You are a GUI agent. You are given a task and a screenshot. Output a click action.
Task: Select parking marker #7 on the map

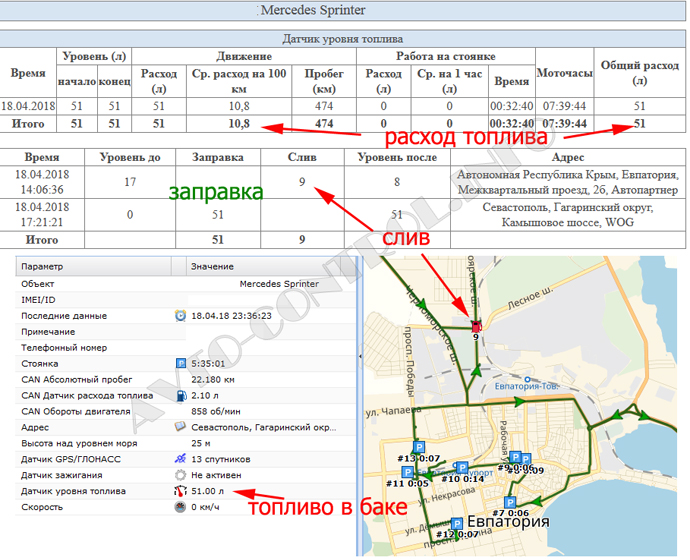[x=510, y=503]
